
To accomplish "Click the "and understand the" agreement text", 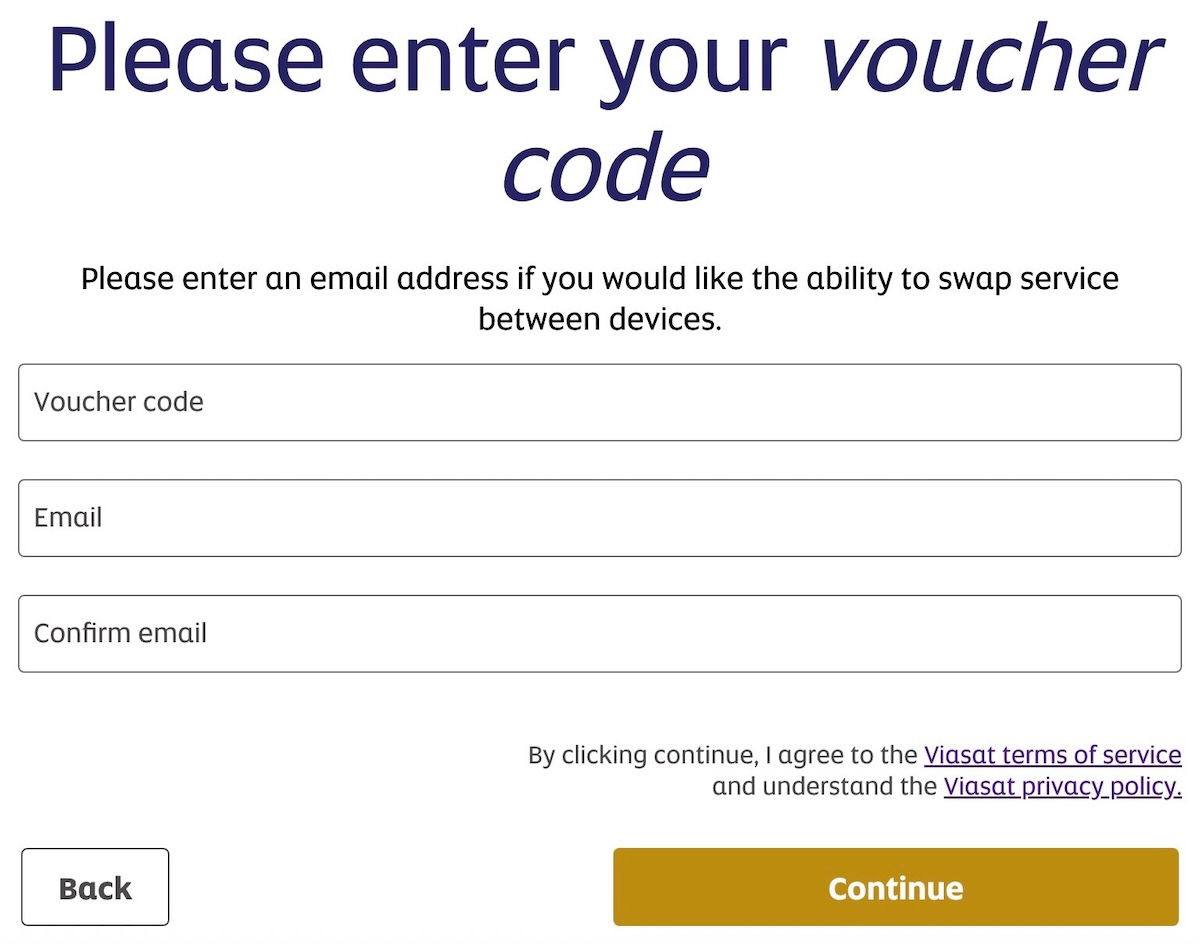I will click(x=824, y=787).
